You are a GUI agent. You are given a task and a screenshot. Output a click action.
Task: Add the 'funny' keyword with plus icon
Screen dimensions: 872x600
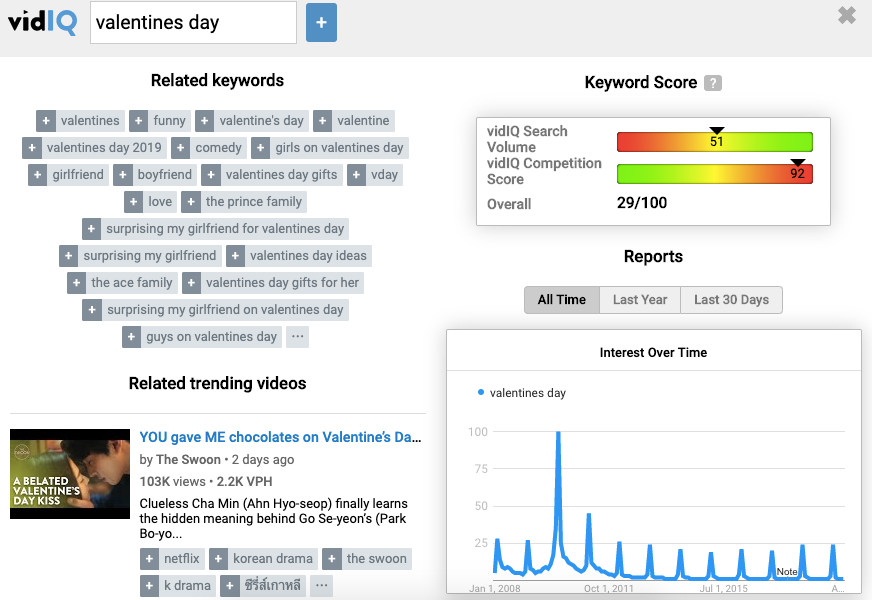tap(138, 121)
